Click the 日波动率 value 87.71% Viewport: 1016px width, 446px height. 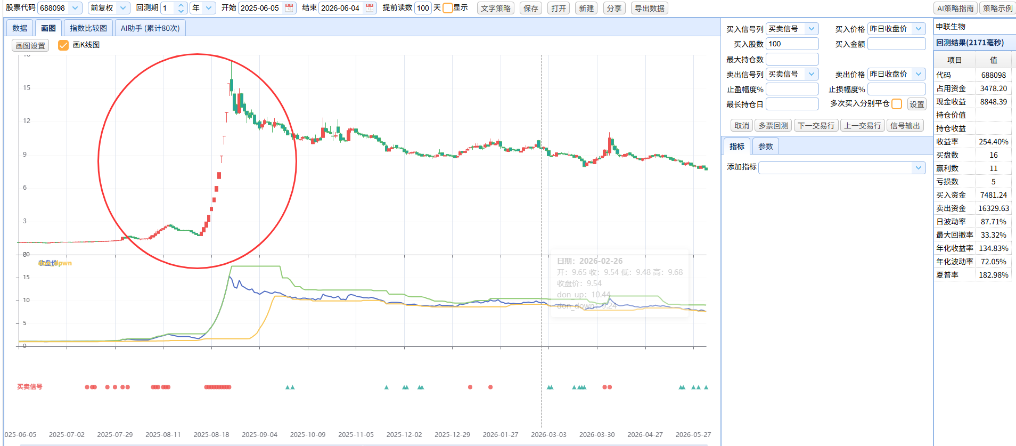[x=995, y=222]
